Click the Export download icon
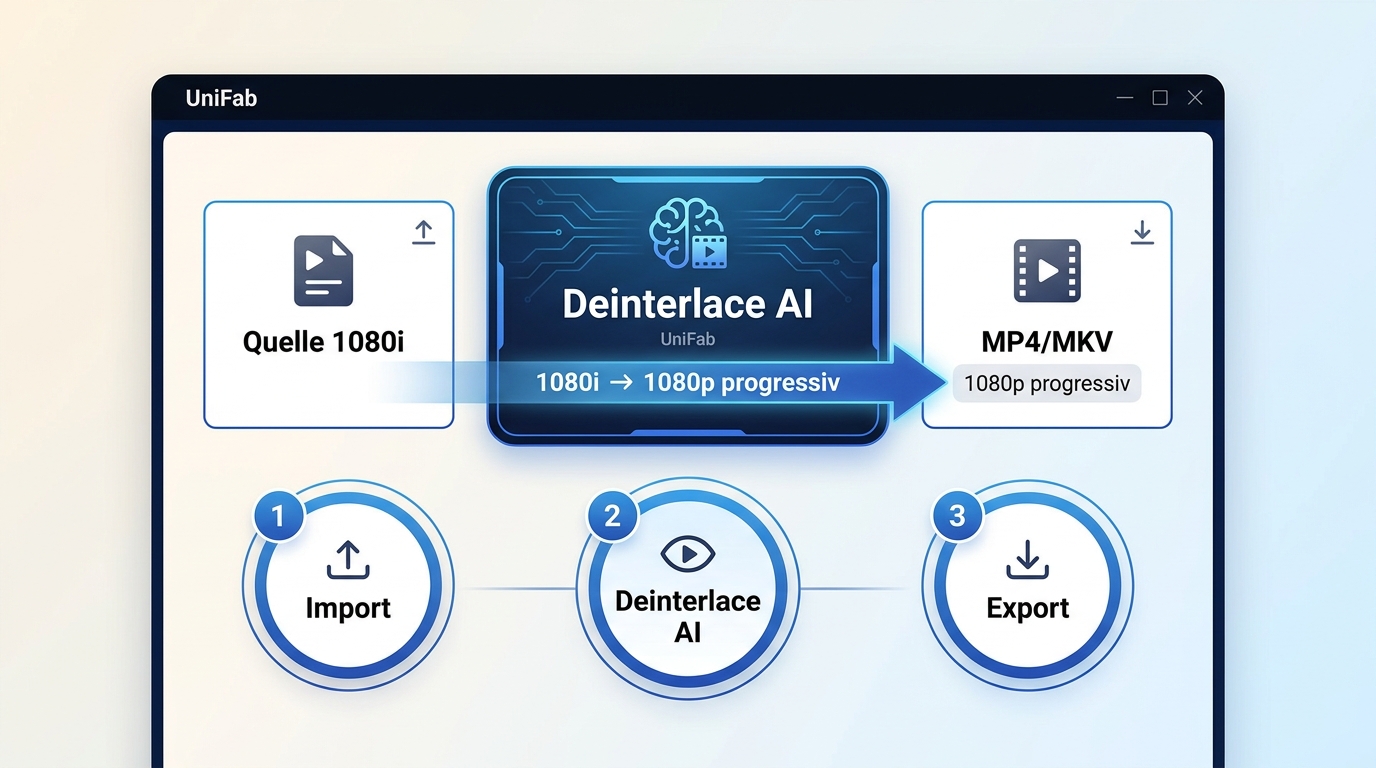The width and height of the screenshot is (1376, 768). [1027, 560]
